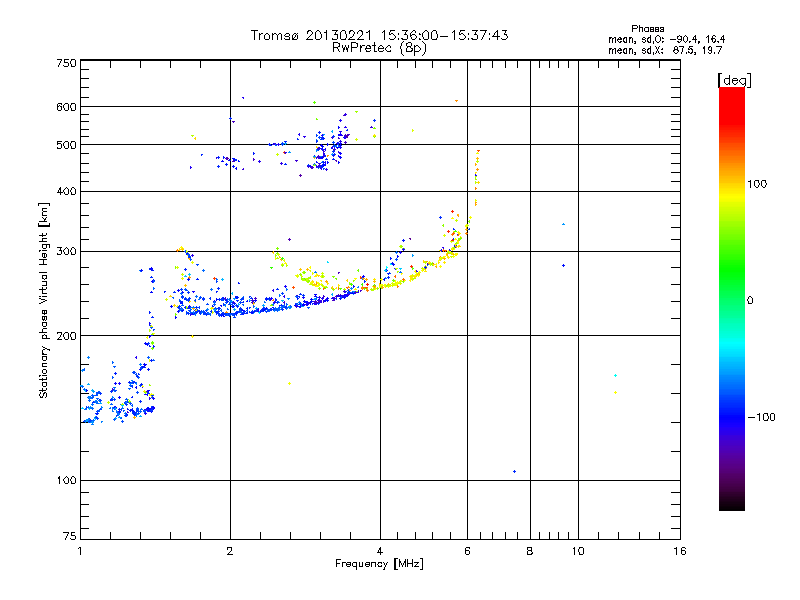Click the y-axis label '300'
The width and height of the screenshot is (800, 600).
click(67, 252)
